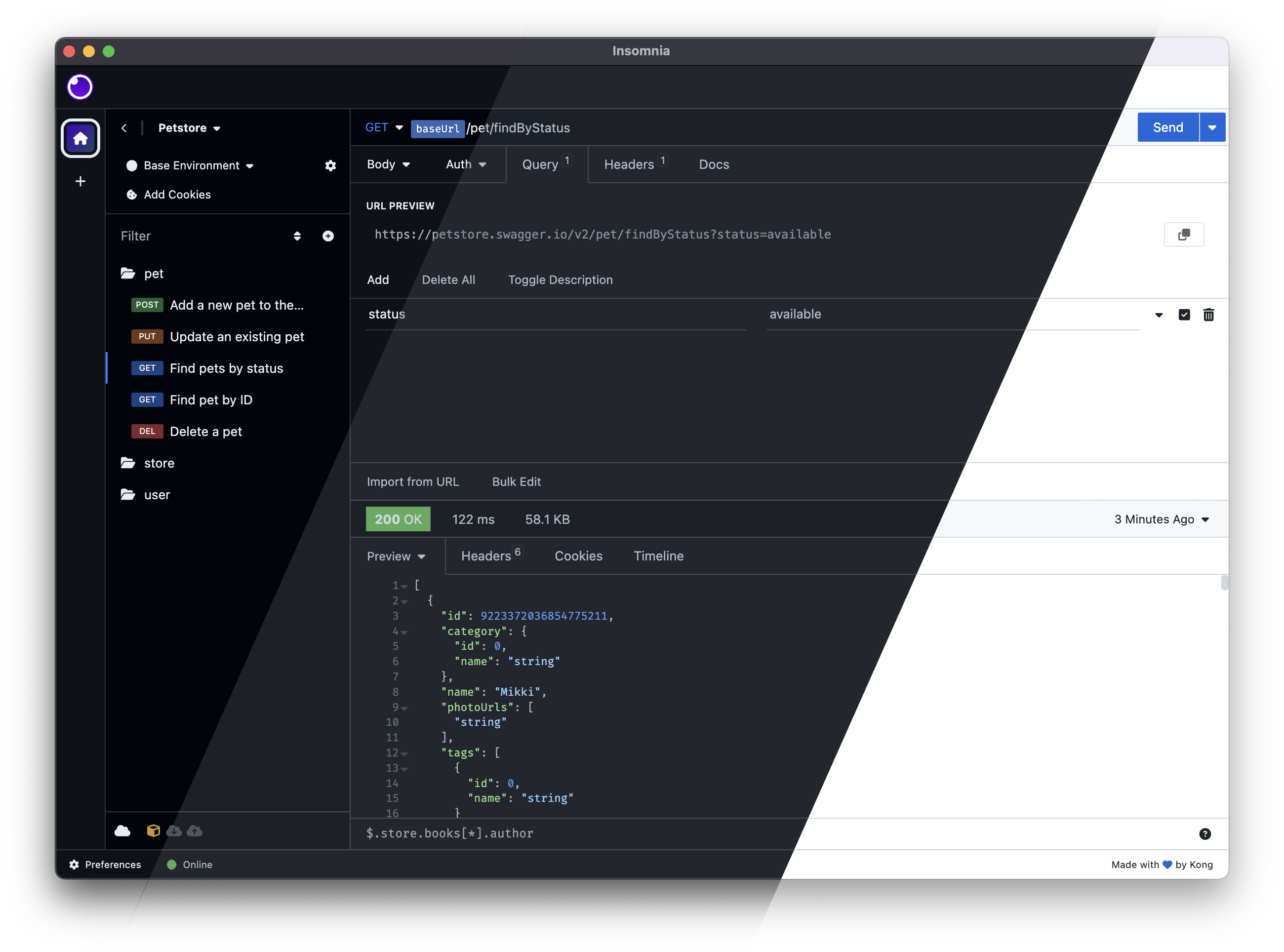The height and width of the screenshot is (952, 1284).
Task: Click the Bulk Edit button
Action: pos(516,482)
